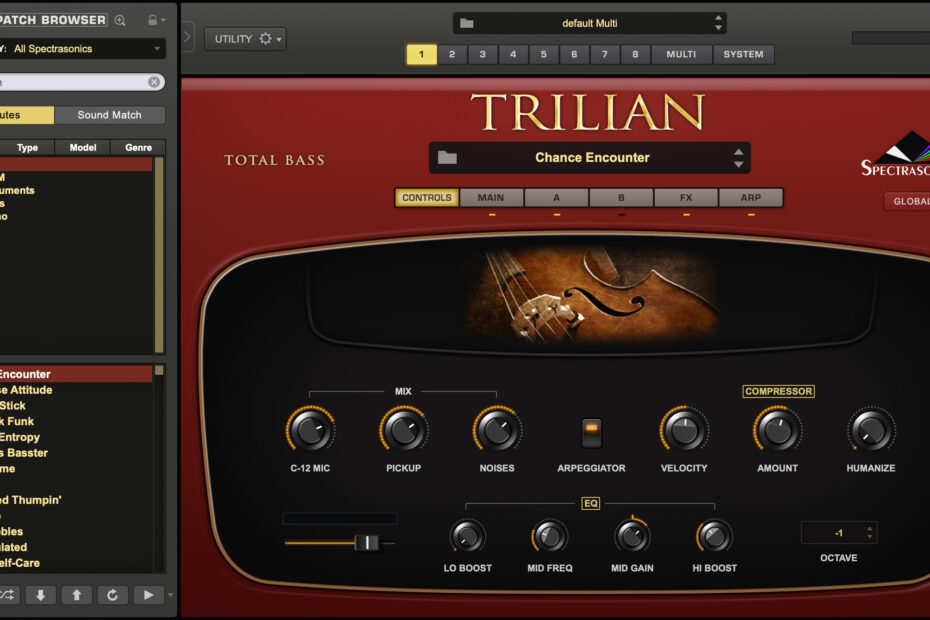Click the MID FREQ EQ knob
The image size is (930, 620).
pos(550,536)
